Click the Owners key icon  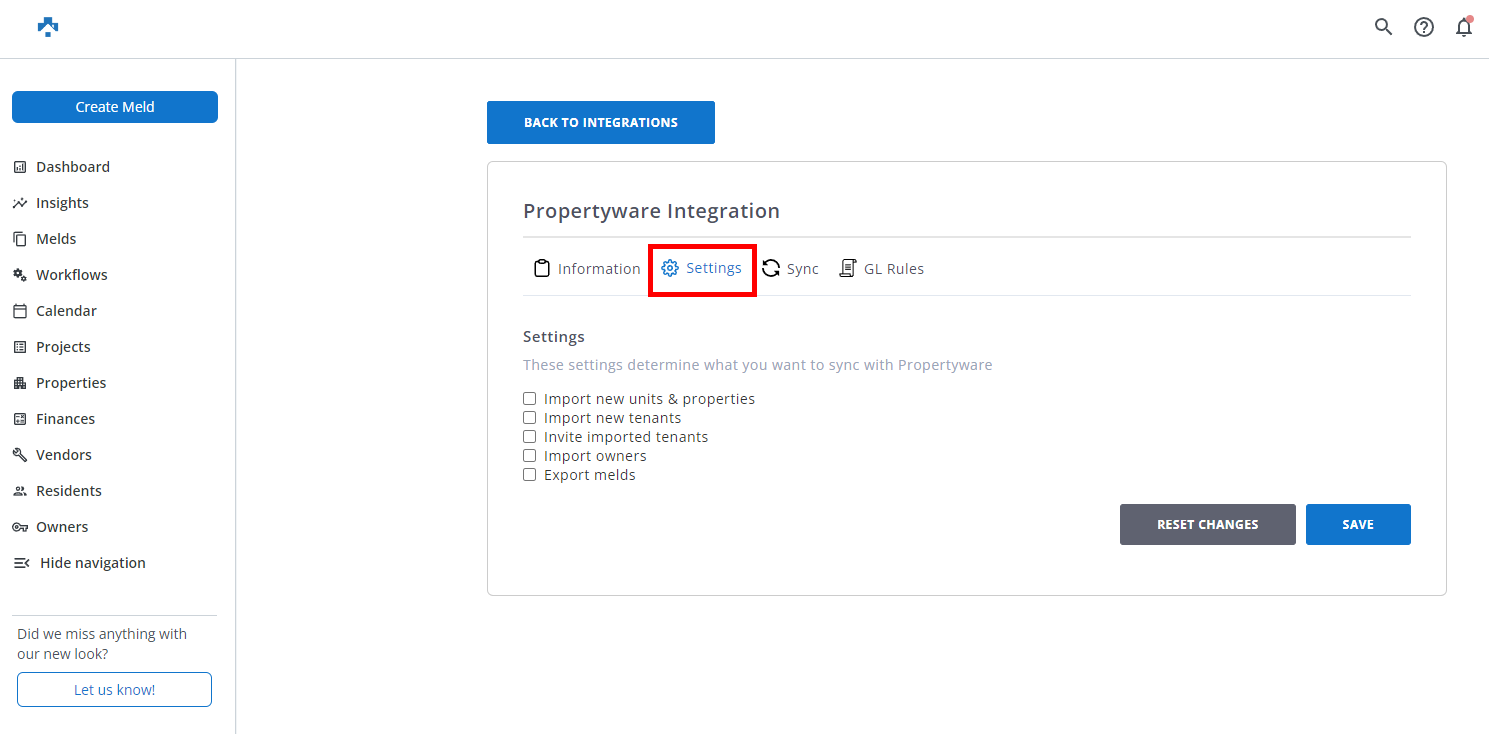20,527
